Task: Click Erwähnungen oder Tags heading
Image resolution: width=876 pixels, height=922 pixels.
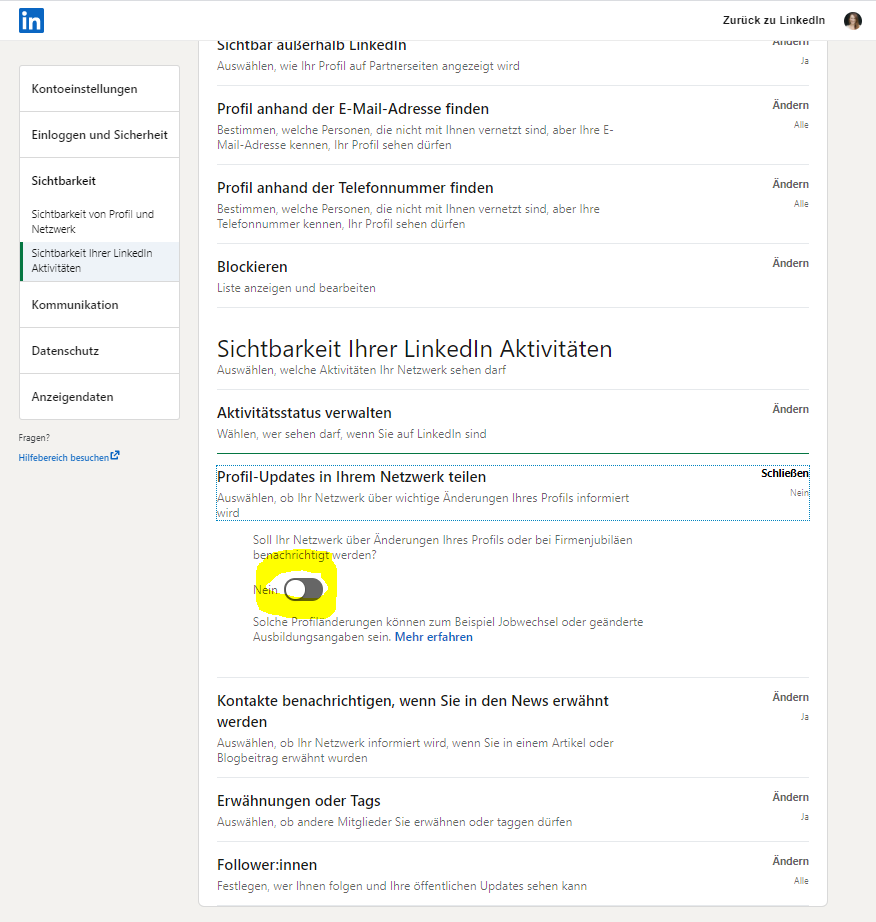Action: click(299, 801)
